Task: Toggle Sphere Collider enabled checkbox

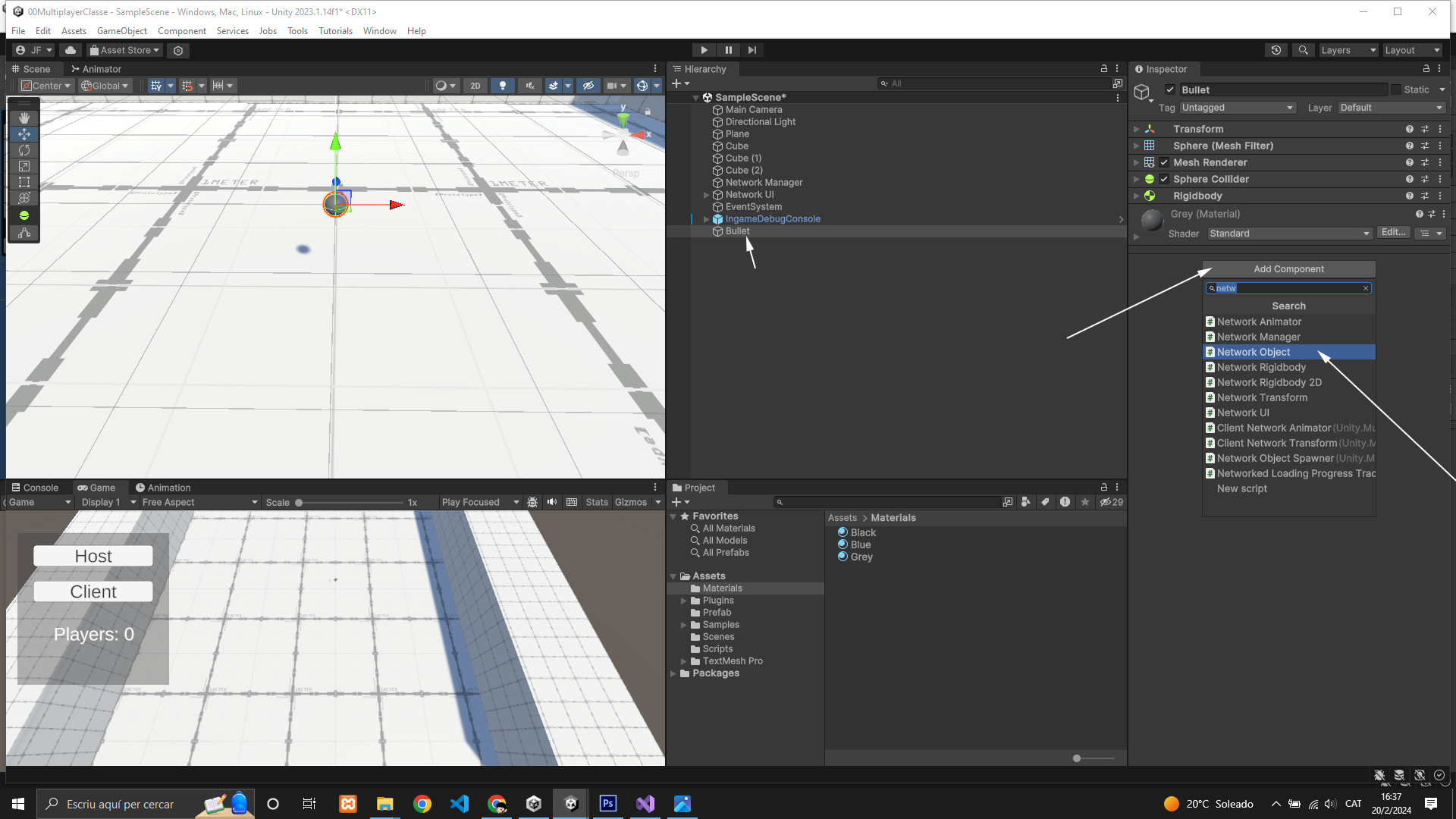Action: pos(1164,179)
